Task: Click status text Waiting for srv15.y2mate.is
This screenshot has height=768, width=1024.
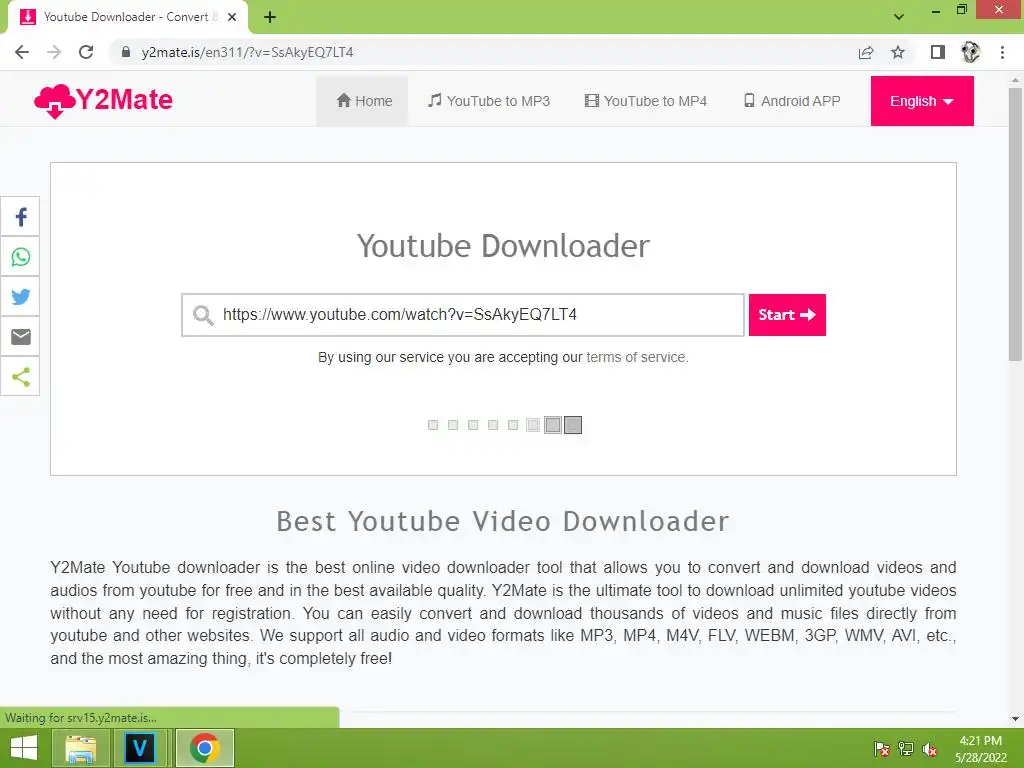Action: [81, 718]
